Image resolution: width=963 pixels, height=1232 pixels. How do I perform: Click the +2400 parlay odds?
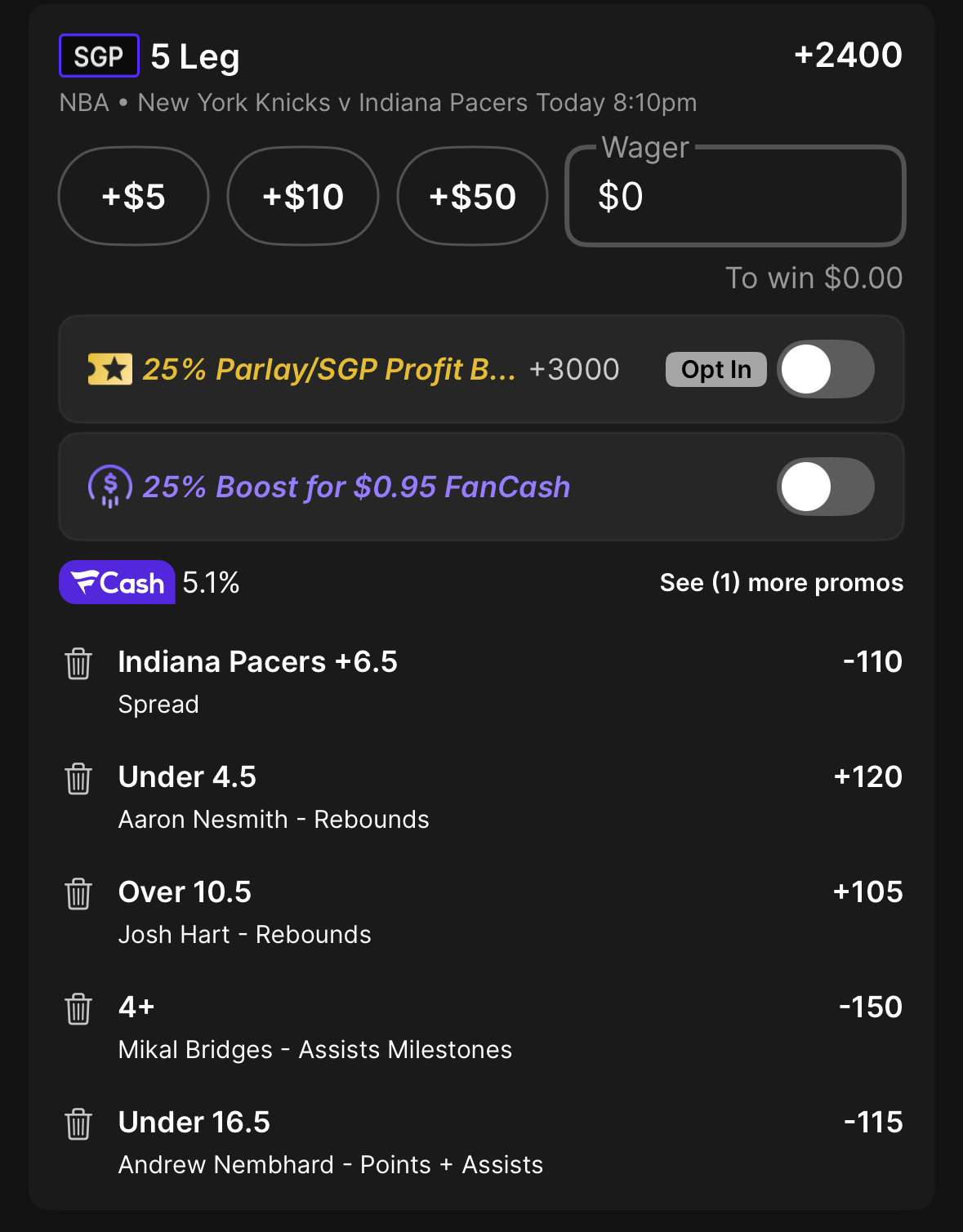click(x=848, y=56)
